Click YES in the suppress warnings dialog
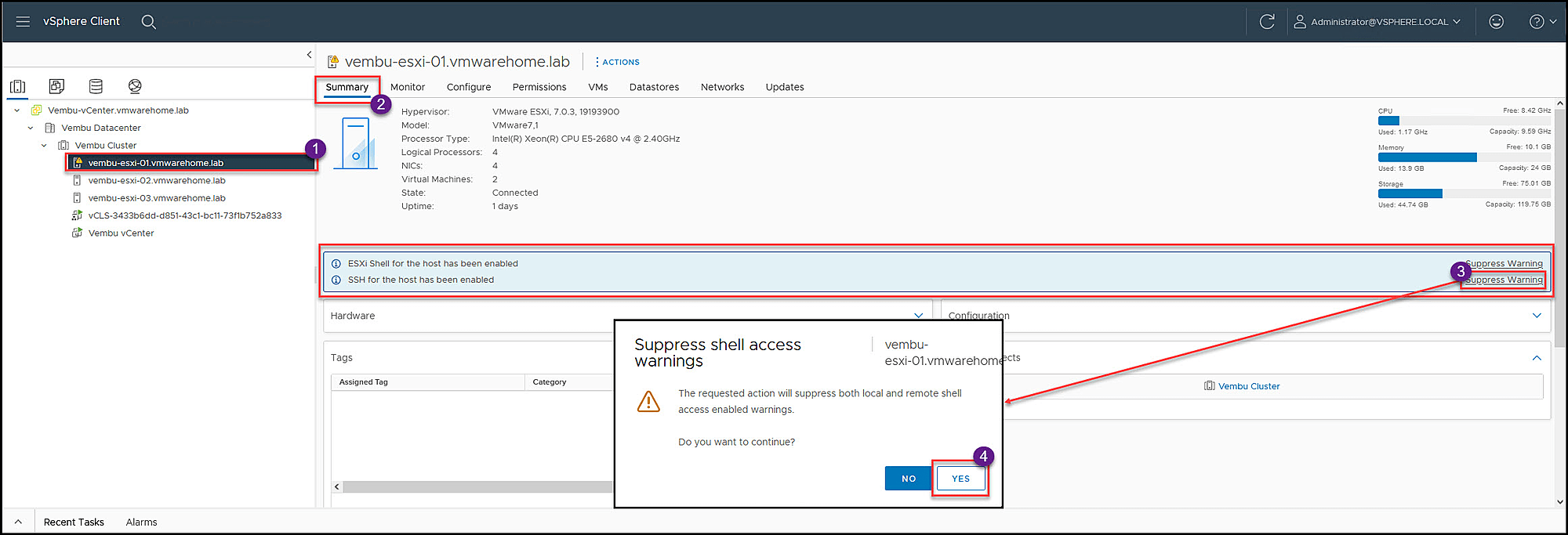 [x=960, y=479]
